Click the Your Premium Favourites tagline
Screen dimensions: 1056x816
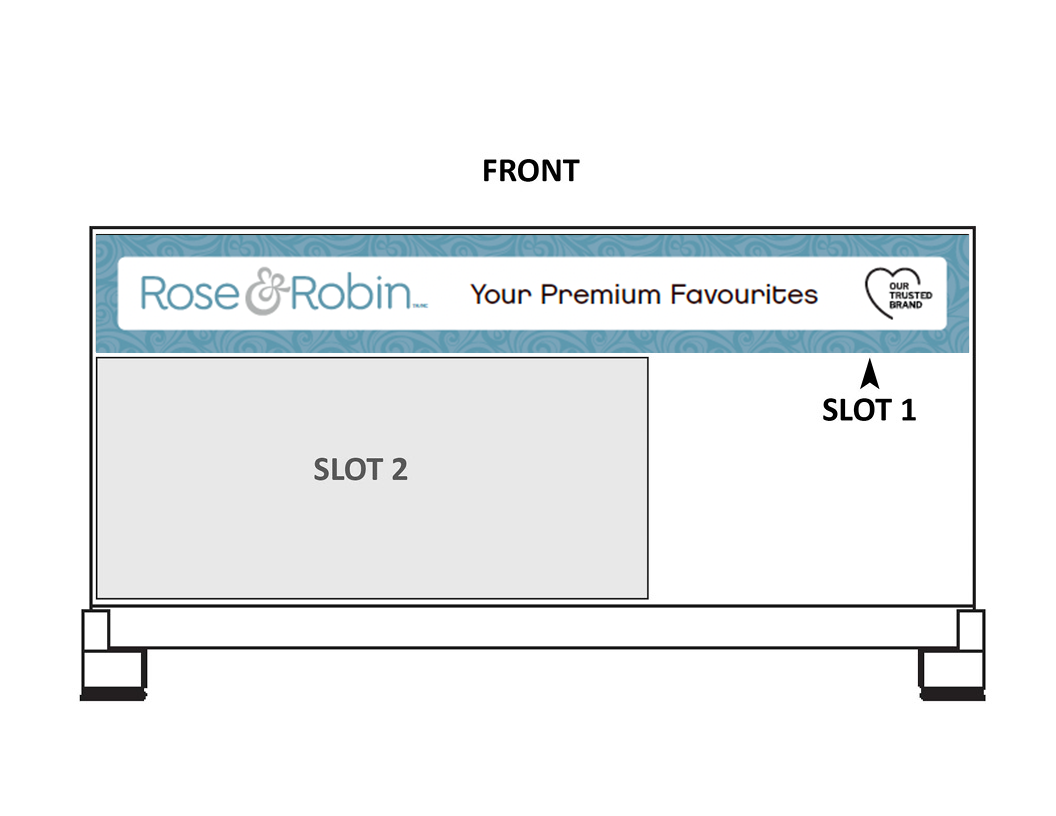(644, 294)
